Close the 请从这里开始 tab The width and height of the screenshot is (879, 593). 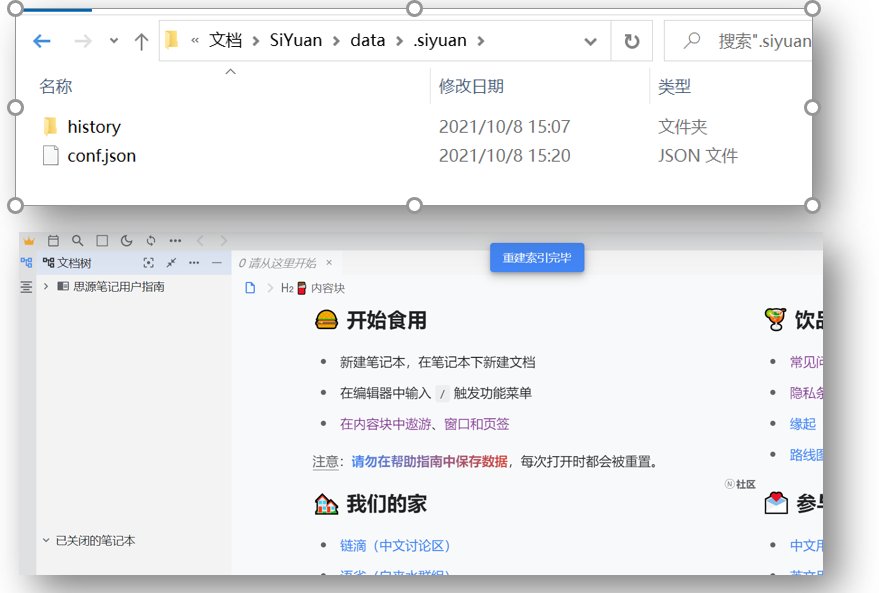(x=329, y=262)
